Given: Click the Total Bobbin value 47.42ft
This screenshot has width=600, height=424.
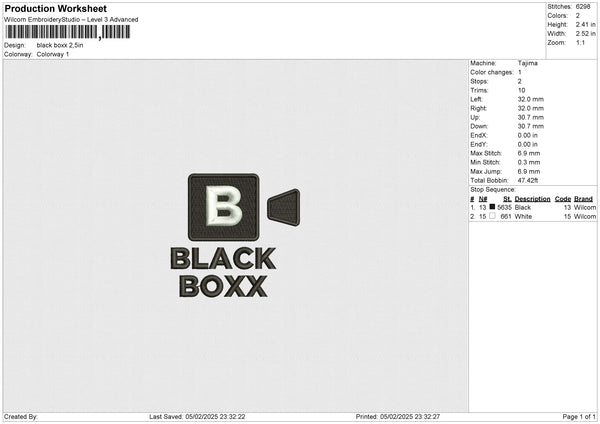Looking at the screenshot, I should tap(528, 180).
